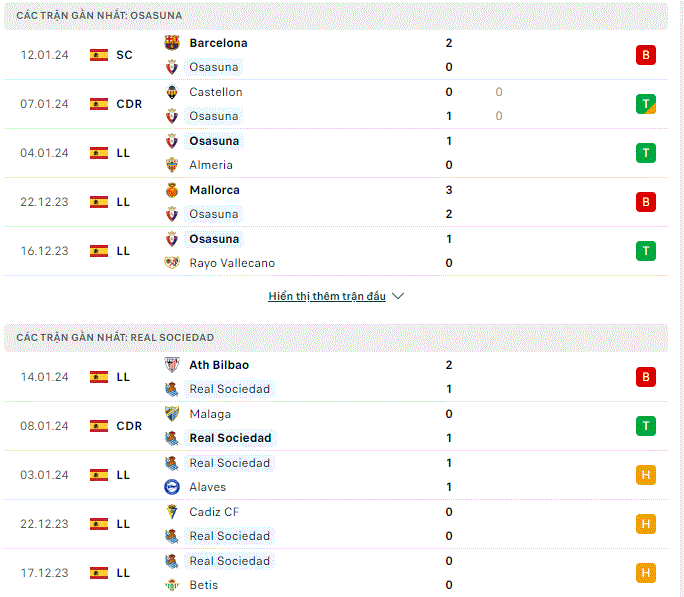
Task: Click orange H badge for Alaves match
Action: pos(646,474)
